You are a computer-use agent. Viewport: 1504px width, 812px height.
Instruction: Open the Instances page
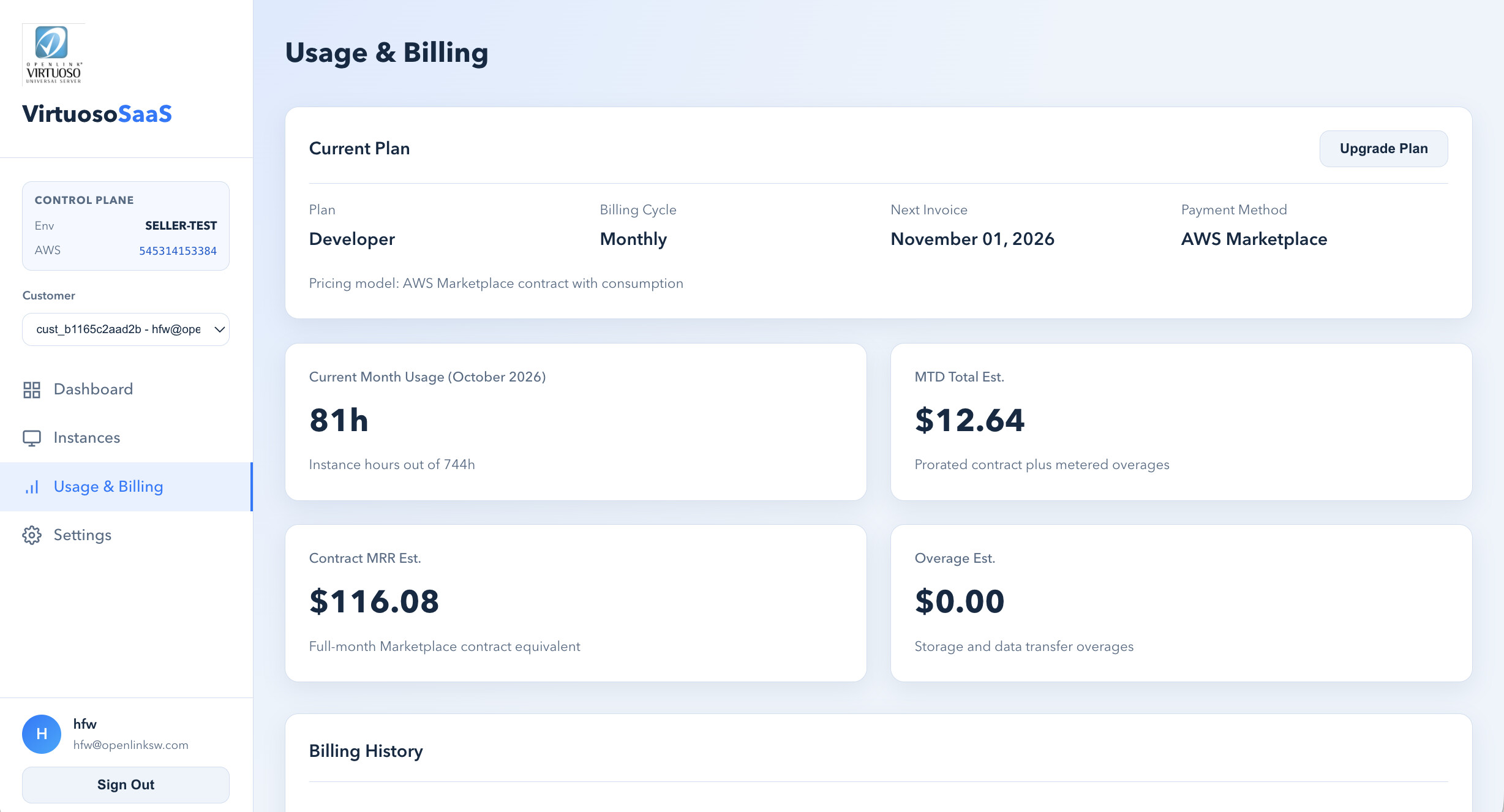click(126, 438)
